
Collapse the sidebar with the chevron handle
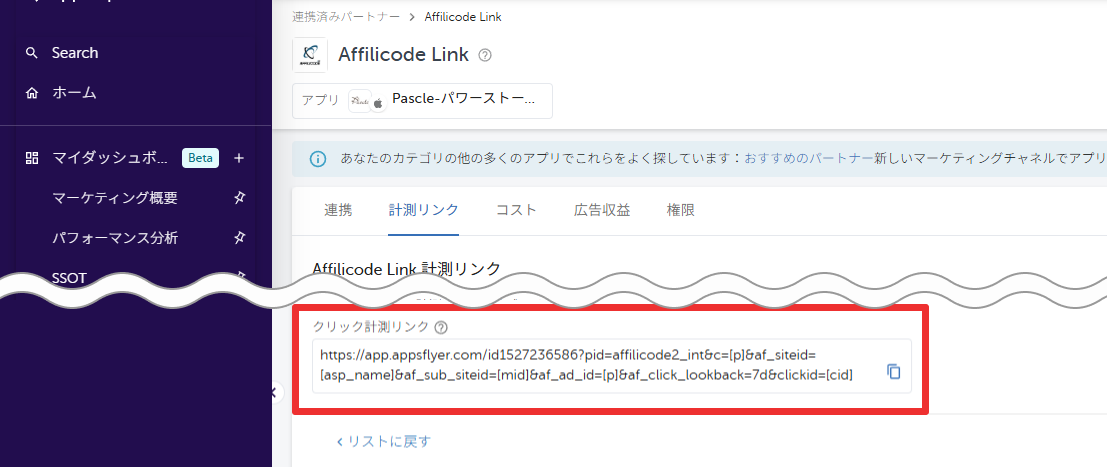tap(274, 394)
